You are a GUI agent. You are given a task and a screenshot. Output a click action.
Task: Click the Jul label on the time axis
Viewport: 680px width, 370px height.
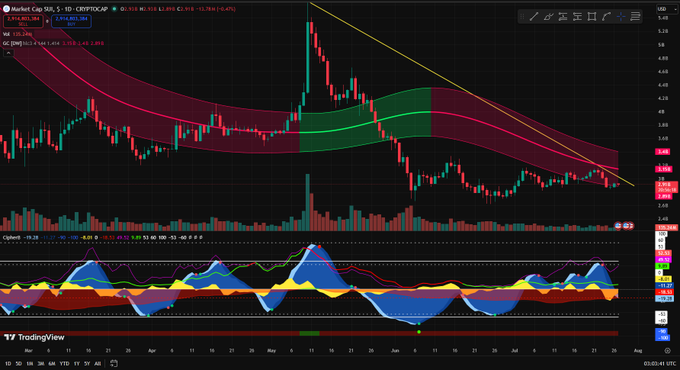[515, 350]
